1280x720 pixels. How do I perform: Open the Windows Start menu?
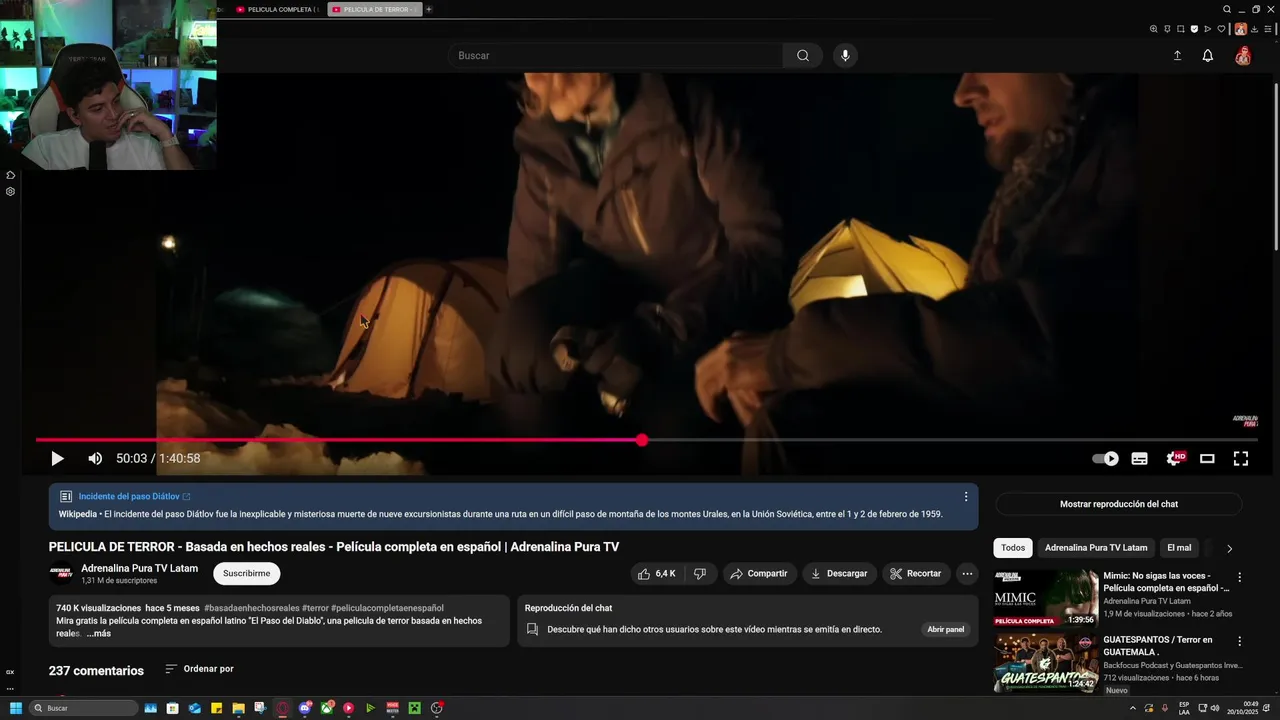pyautogui.click(x=16, y=708)
